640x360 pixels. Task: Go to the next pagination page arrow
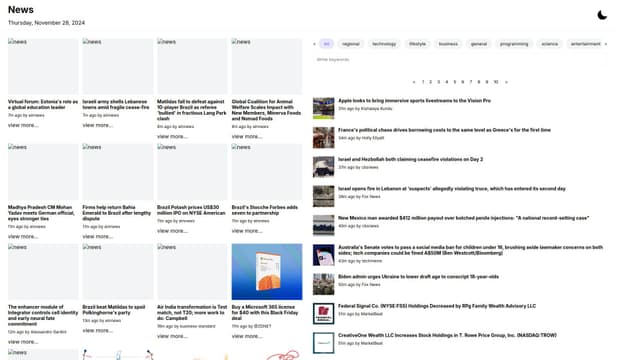(x=507, y=82)
